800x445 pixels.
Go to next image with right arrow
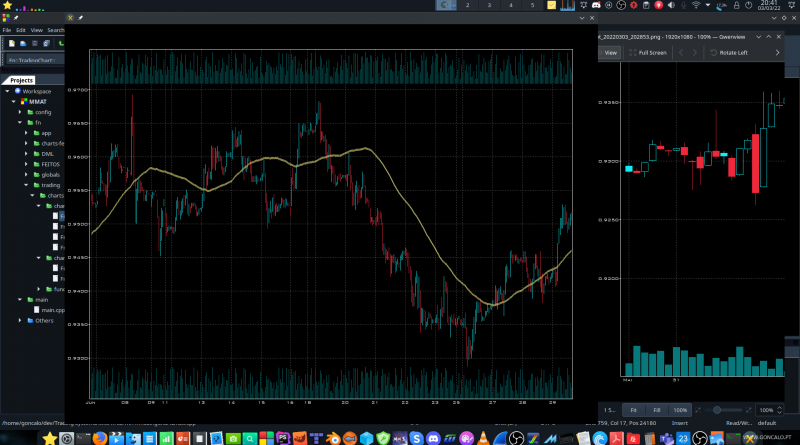point(695,52)
